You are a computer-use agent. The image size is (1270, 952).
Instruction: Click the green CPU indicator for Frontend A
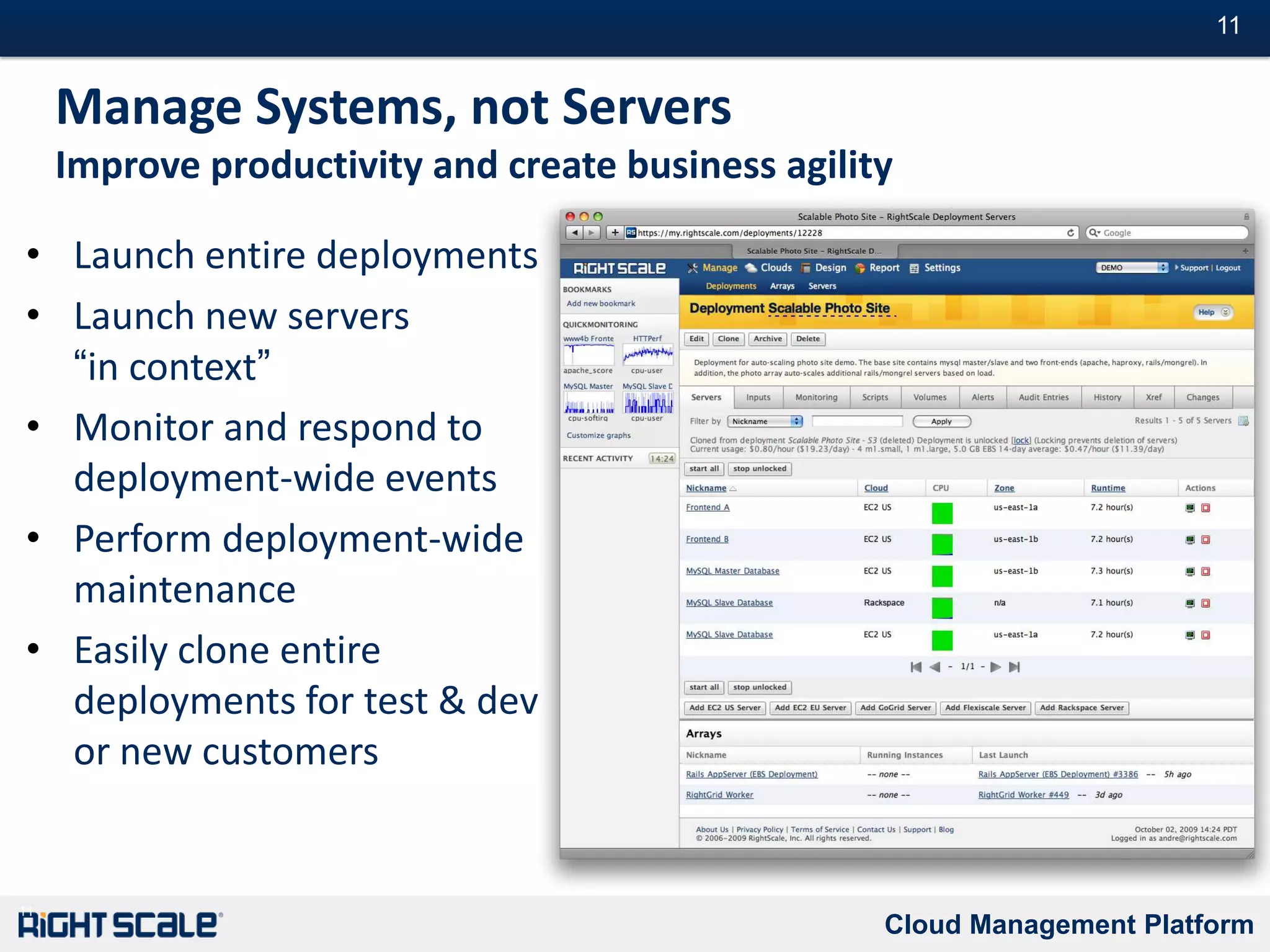tap(942, 513)
